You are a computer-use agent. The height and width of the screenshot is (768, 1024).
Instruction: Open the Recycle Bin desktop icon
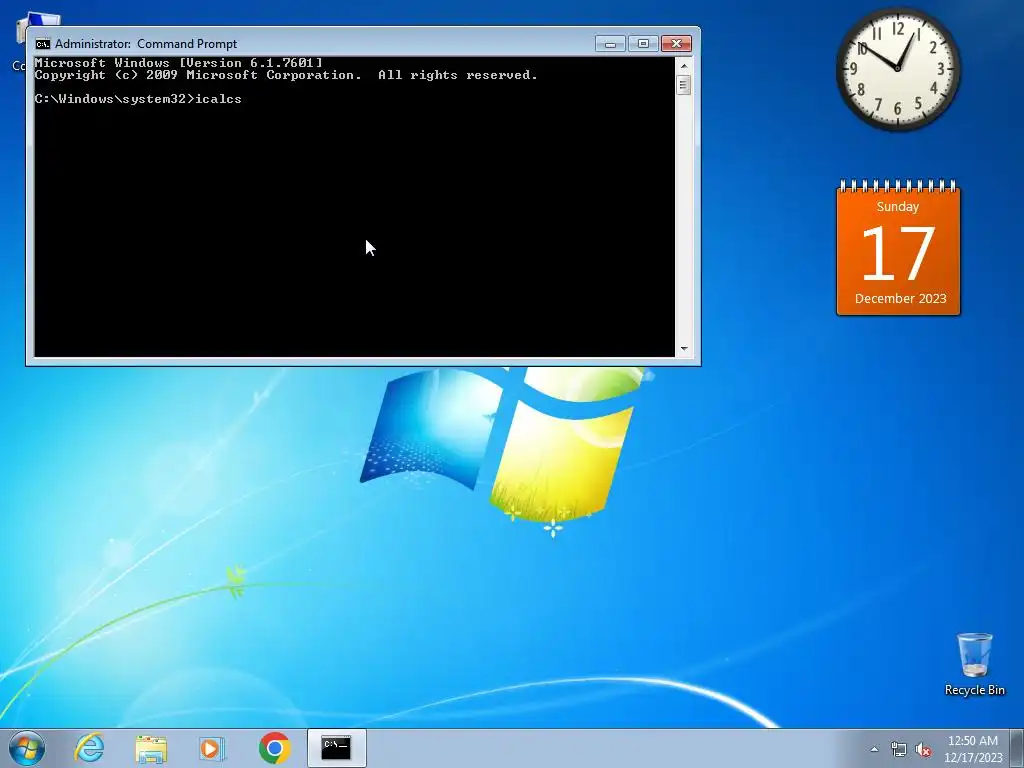point(974,664)
